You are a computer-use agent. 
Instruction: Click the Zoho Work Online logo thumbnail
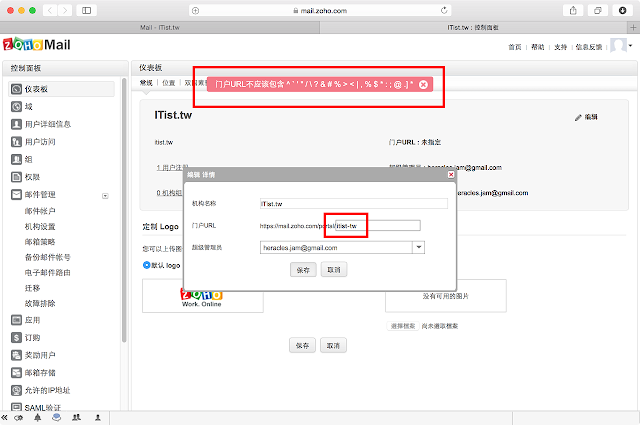202,298
